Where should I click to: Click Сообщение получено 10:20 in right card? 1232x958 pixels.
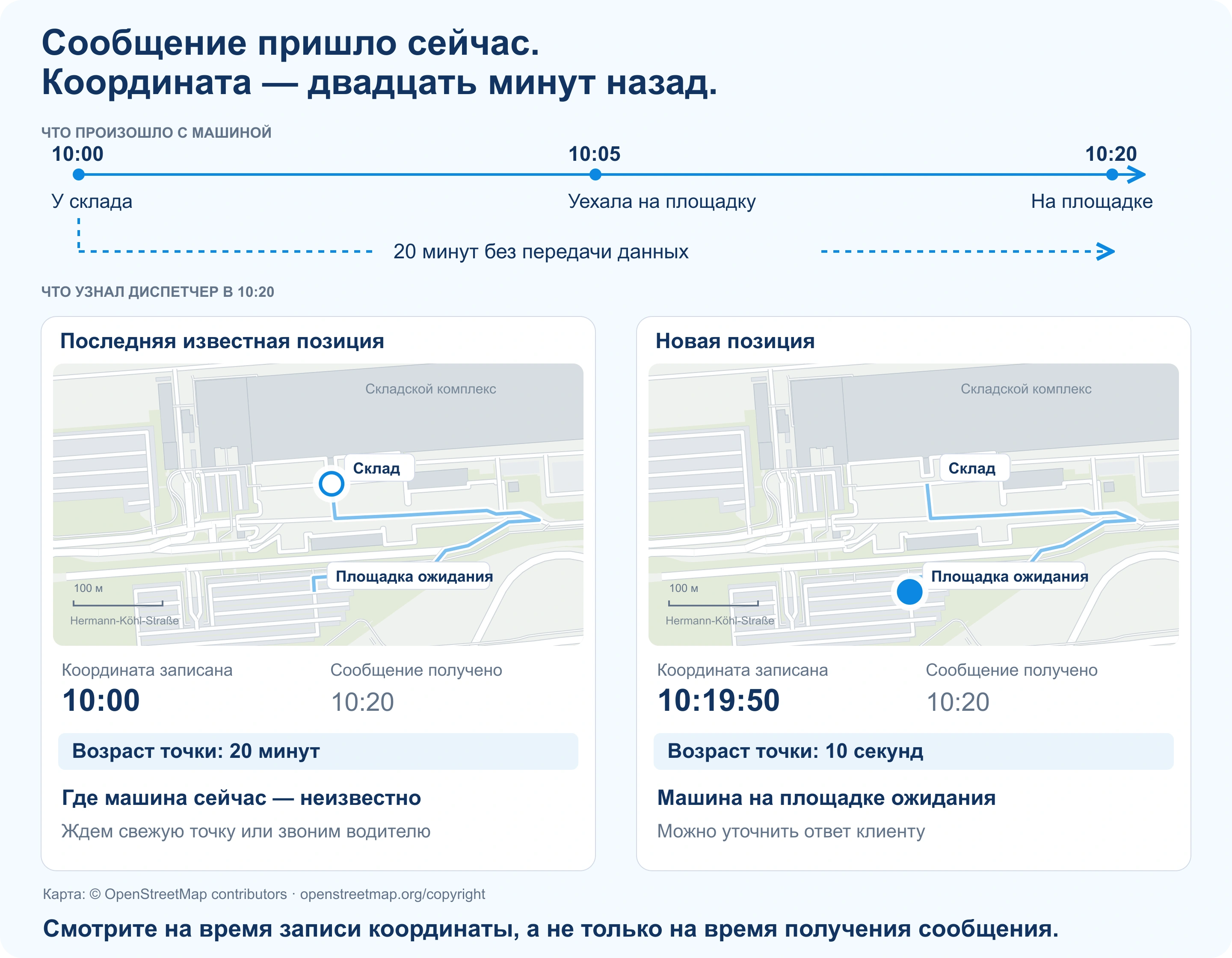click(x=1011, y=689)
